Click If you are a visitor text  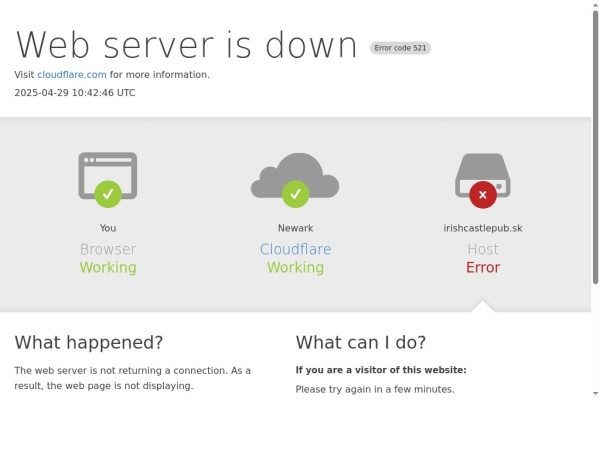point(381,370)
